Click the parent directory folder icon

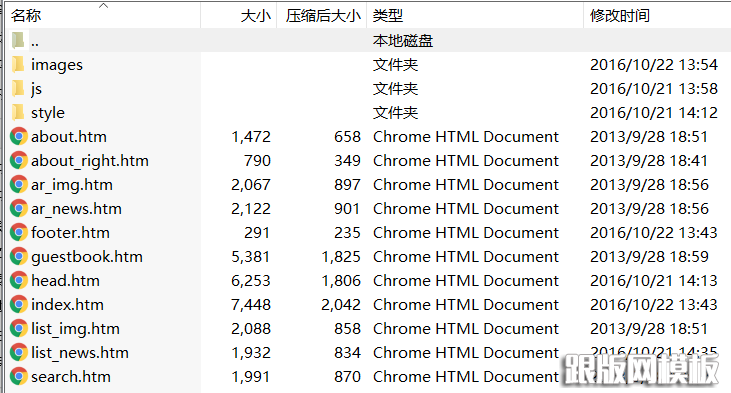coord(18,41)
